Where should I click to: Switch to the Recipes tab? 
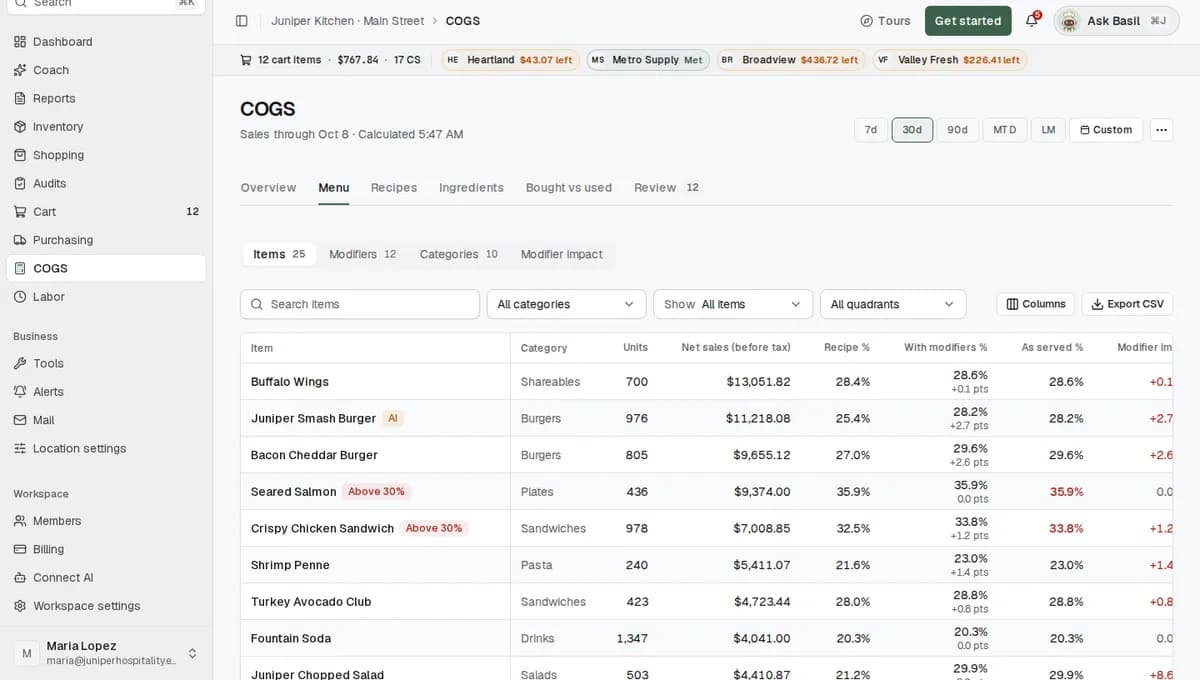[394, 188]
